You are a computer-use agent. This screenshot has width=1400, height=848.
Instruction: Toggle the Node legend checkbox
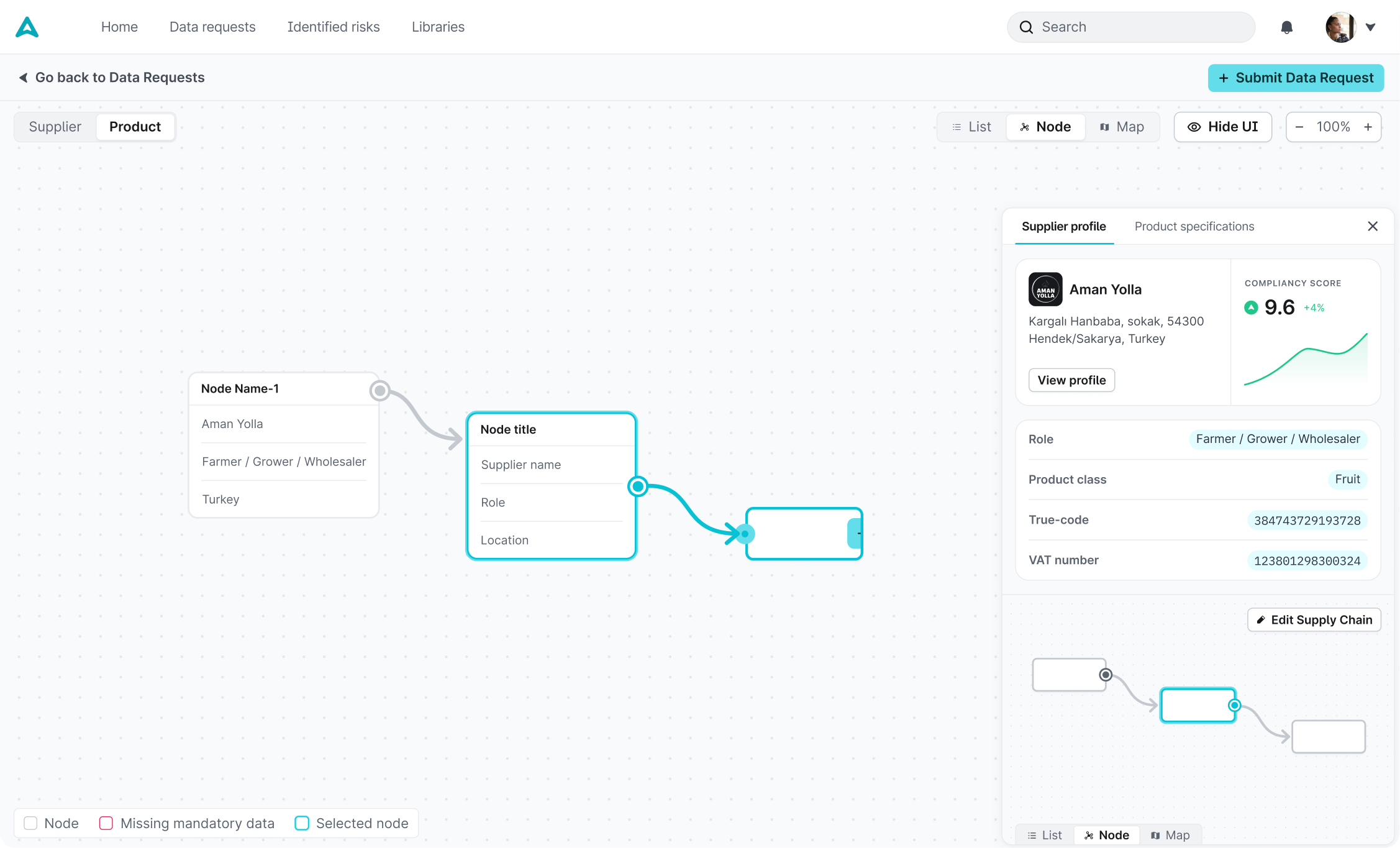coord(30,823)
